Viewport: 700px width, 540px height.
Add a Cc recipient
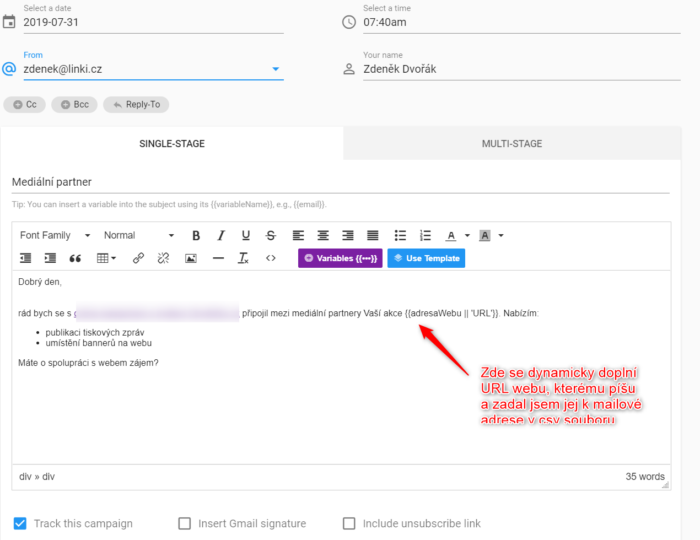tap(25, 104)
